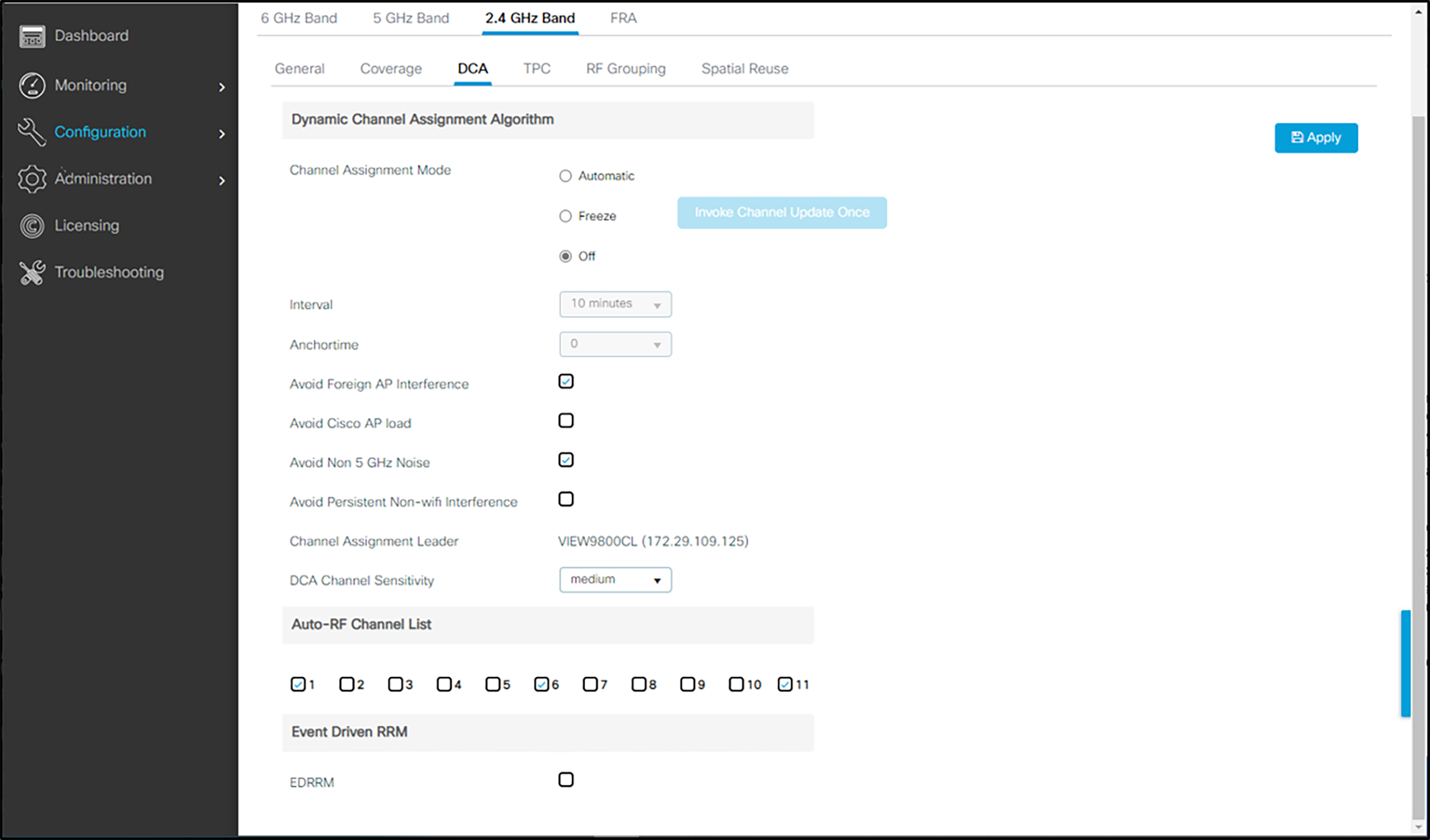Click the Apply button
The width and height of the screenshot is (1430, 840).
1315,138
